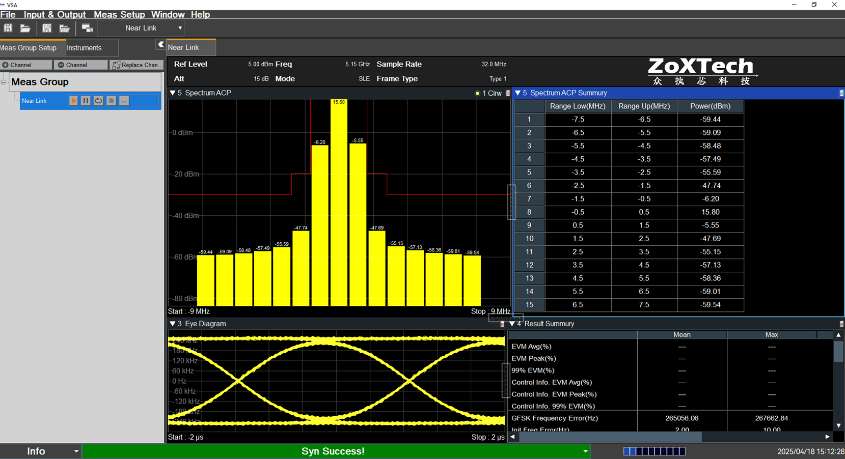Click the Result Summary horizontal scroll-left arrow
The image size is (845, 459).
coord(513,437)
